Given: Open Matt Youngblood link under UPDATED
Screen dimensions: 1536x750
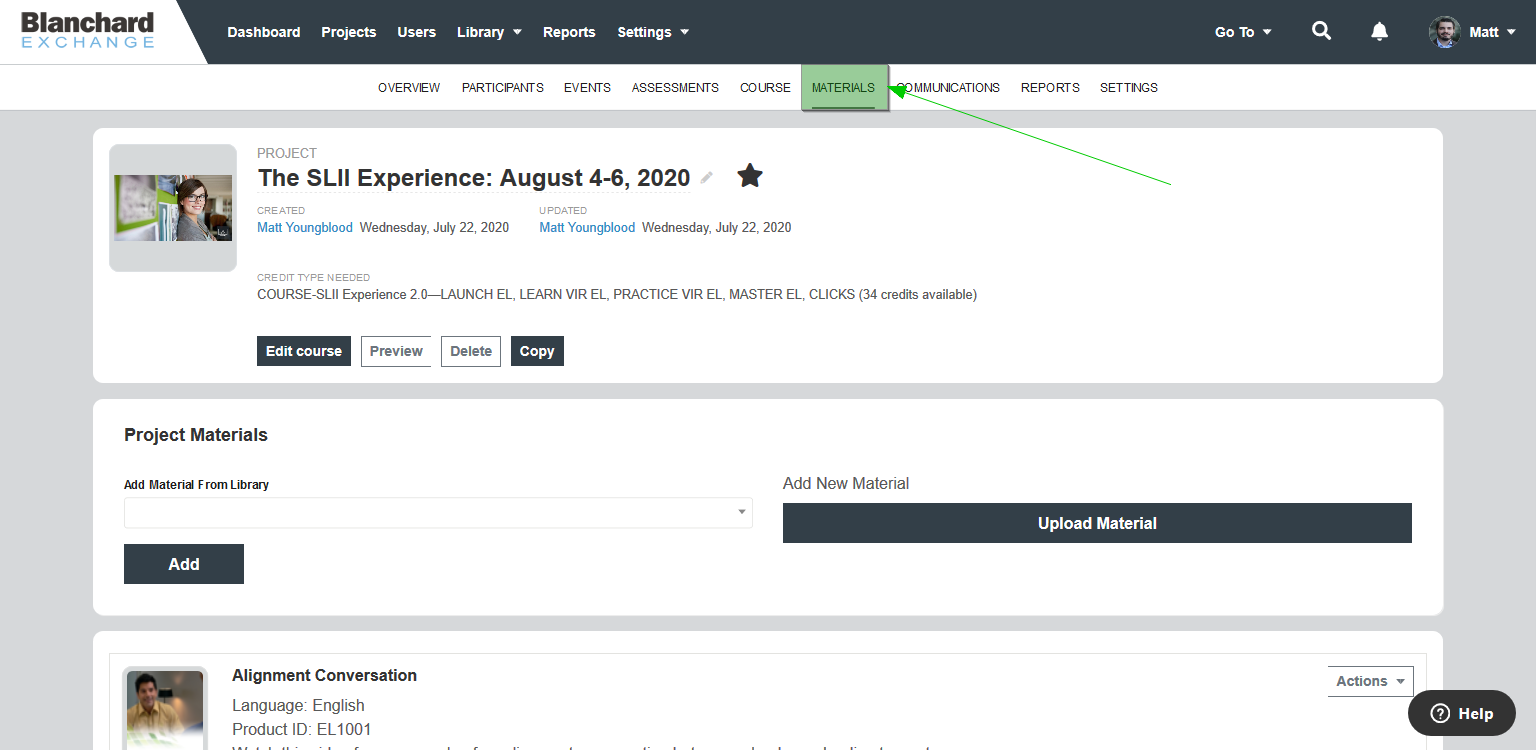Looking at the screenshot, I should (587, 228).
